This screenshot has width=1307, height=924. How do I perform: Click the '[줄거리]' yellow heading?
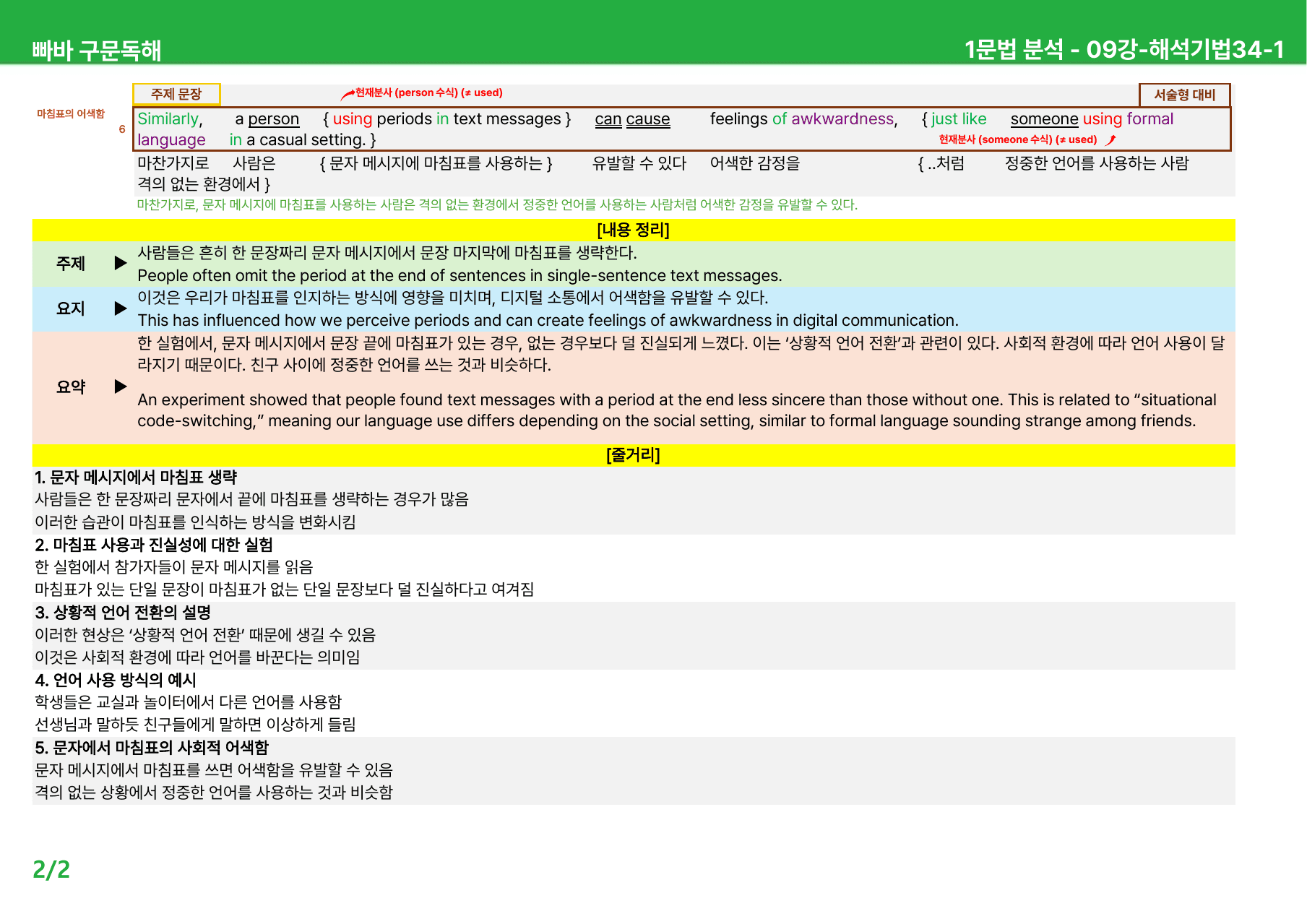click(x=634, y=455)
